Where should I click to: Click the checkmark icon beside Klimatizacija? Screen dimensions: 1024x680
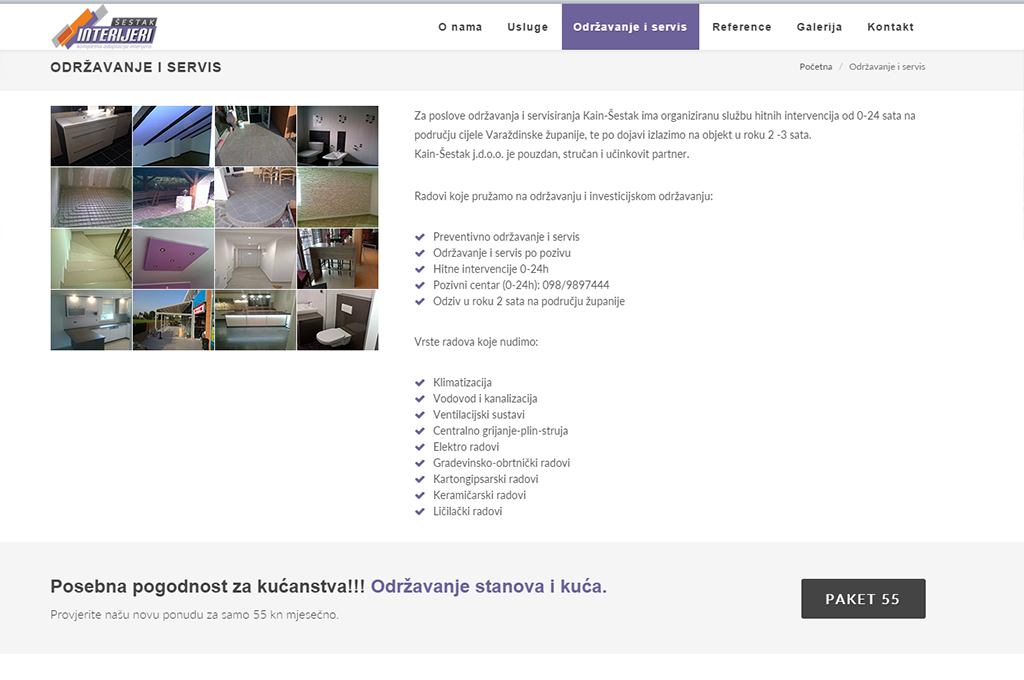tap(420, 383)
